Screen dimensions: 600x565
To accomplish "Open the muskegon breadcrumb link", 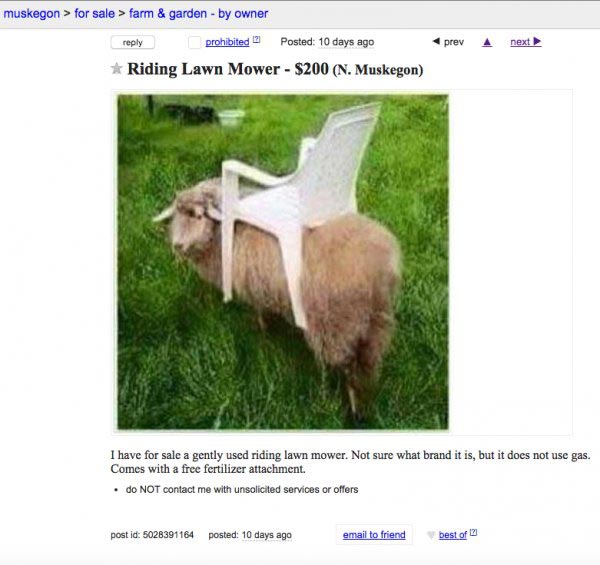I will pyautogui.click(x=32, y=14).
